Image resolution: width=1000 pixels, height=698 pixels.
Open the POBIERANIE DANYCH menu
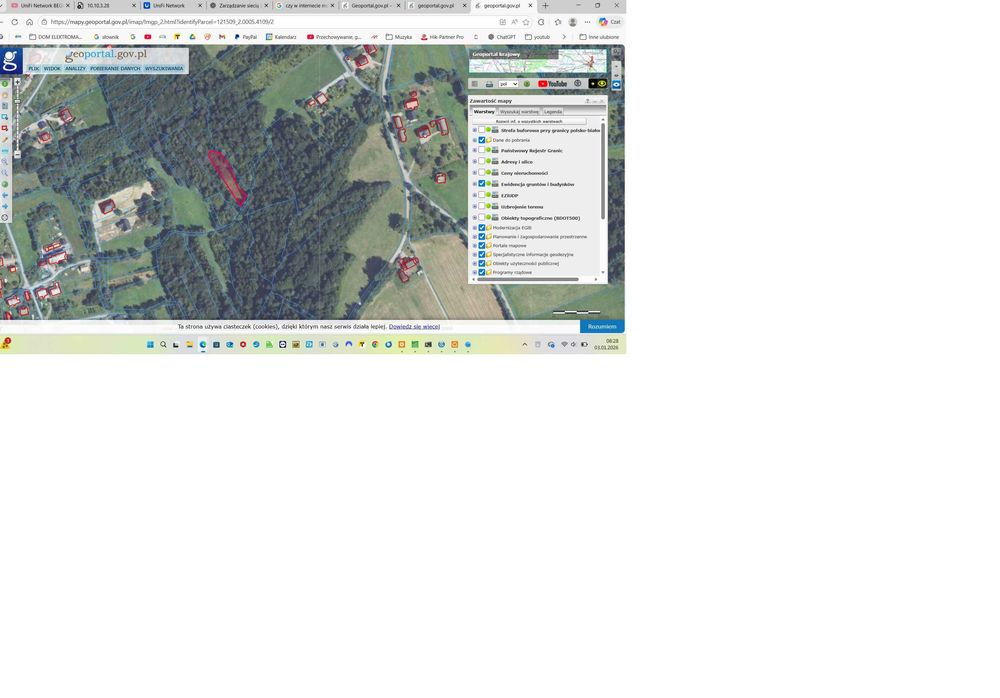click(115, 68)
